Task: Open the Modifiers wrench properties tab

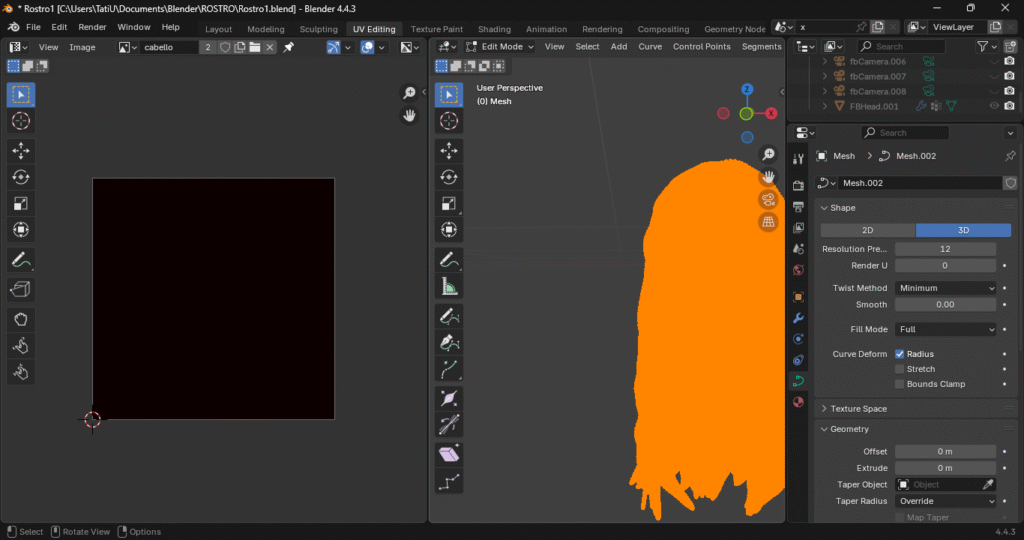Action: 798,318
